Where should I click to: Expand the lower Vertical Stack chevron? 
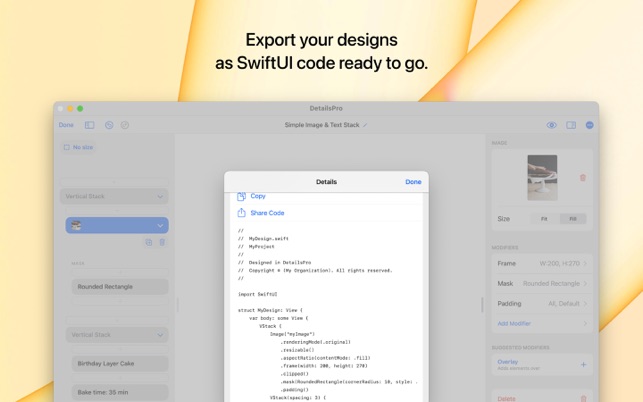tap(160, 335)
